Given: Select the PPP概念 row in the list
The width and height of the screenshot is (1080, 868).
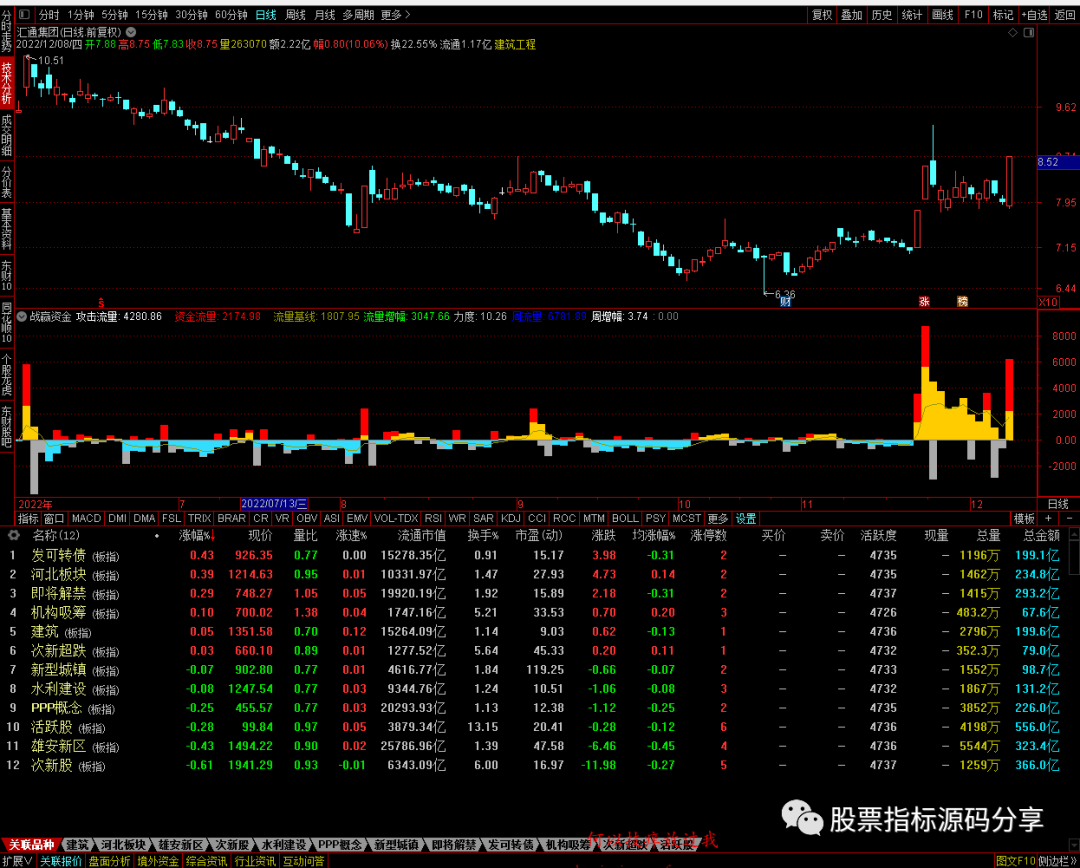Looking at the screenshot, I should (x=539, y=707).
